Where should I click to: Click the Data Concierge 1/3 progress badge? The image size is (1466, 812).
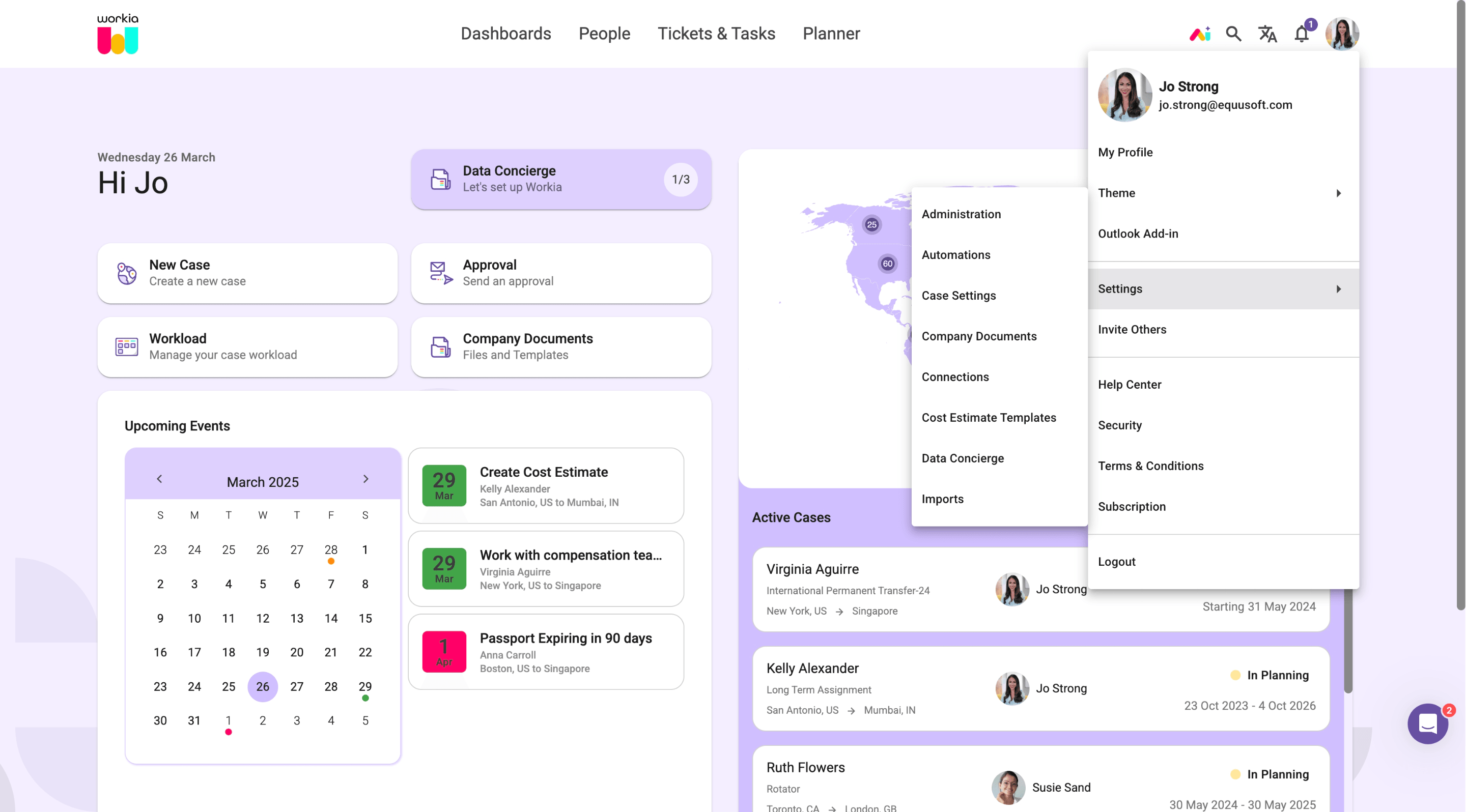coord(680,180)
